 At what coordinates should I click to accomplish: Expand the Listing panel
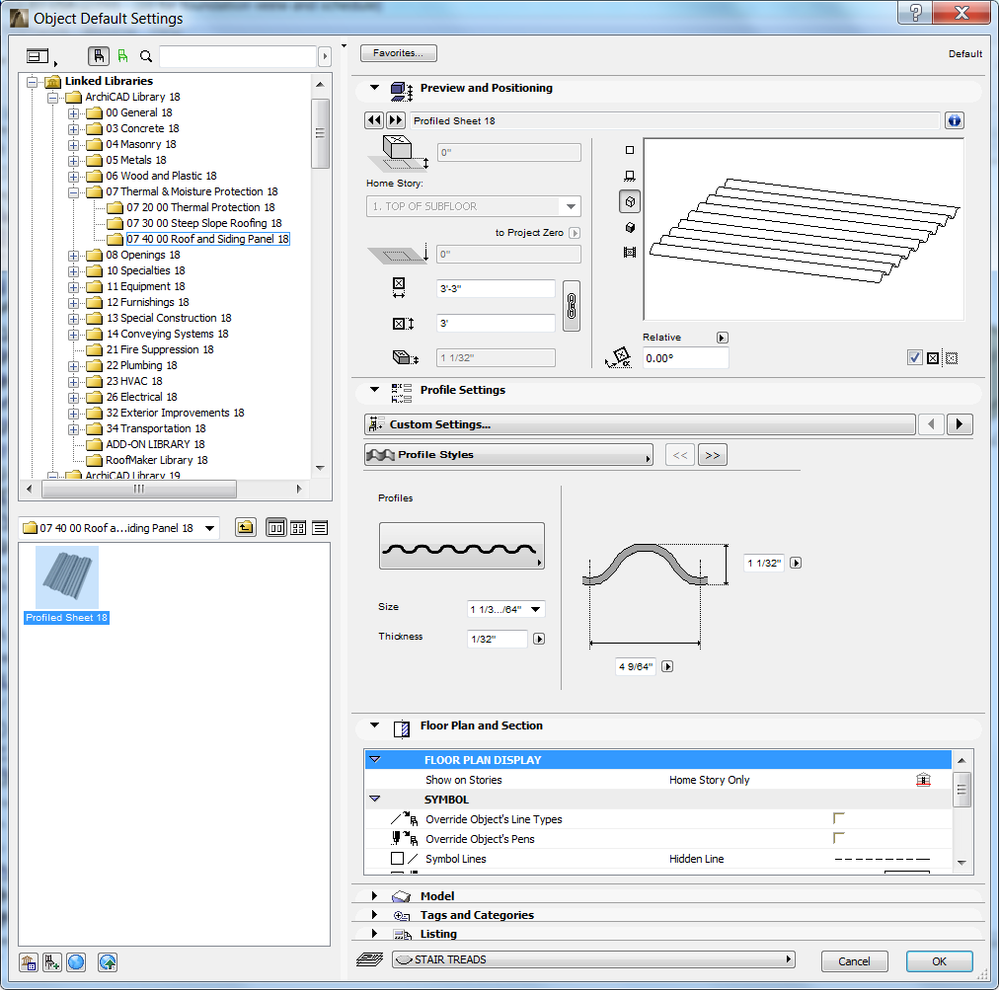(x=375, y=934)
